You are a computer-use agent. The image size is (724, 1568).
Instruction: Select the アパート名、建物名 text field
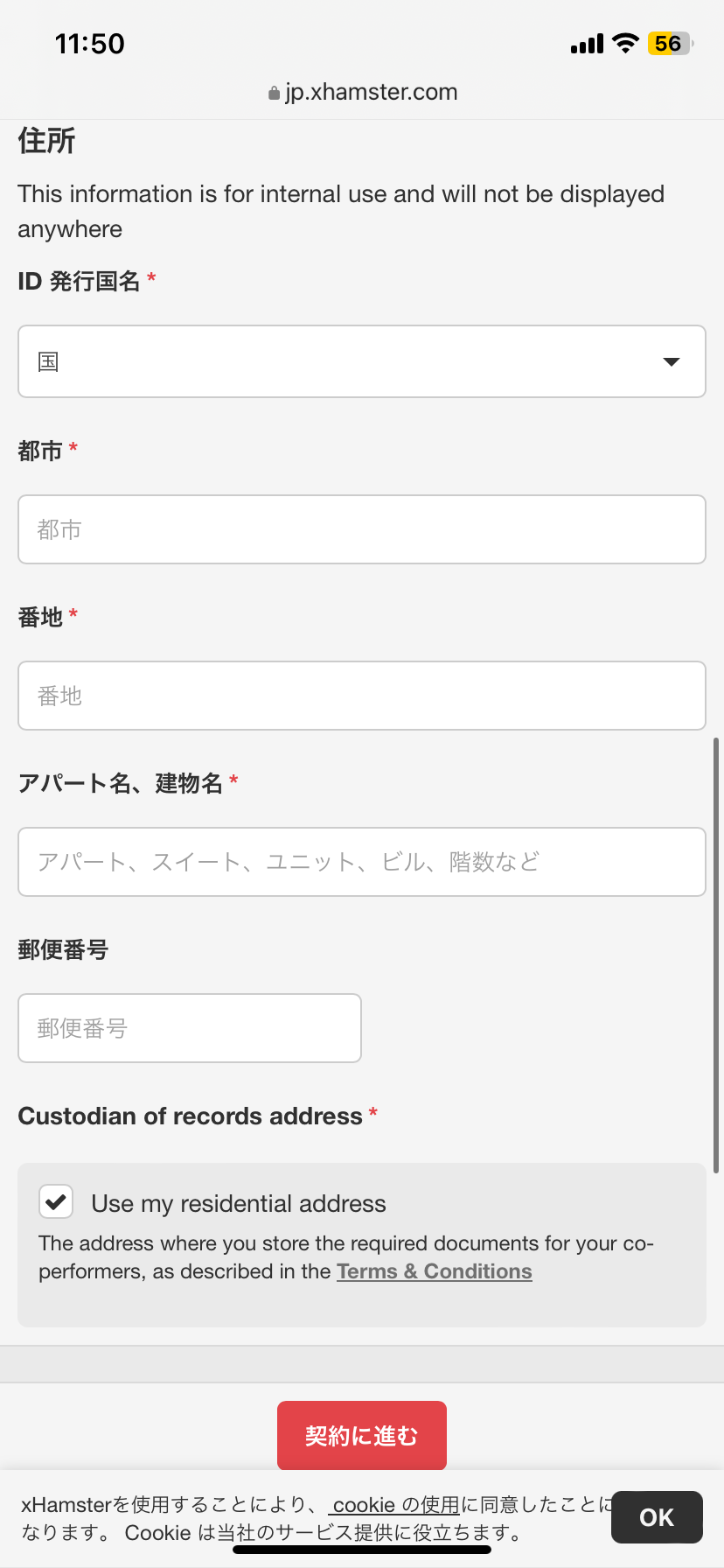[362, 862]
